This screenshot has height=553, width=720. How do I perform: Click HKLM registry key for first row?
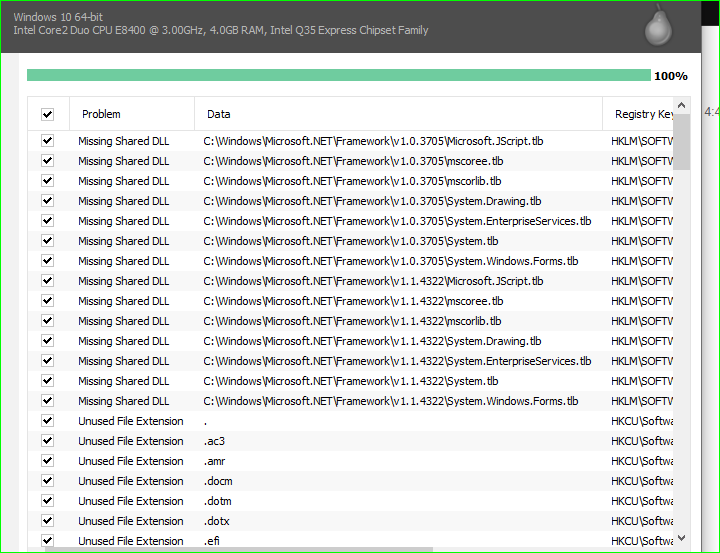click(642, 141)
